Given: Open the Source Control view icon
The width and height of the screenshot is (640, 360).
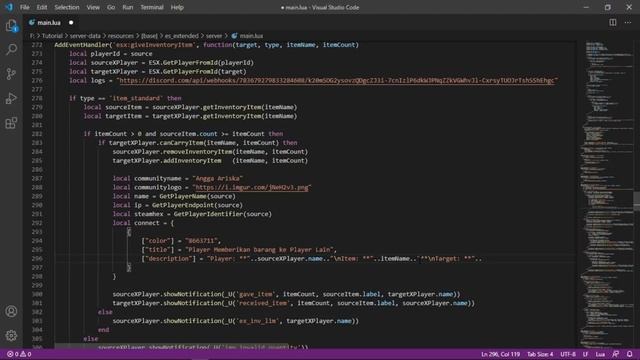Looking at the screenshot, I should (x=11, y=74).
